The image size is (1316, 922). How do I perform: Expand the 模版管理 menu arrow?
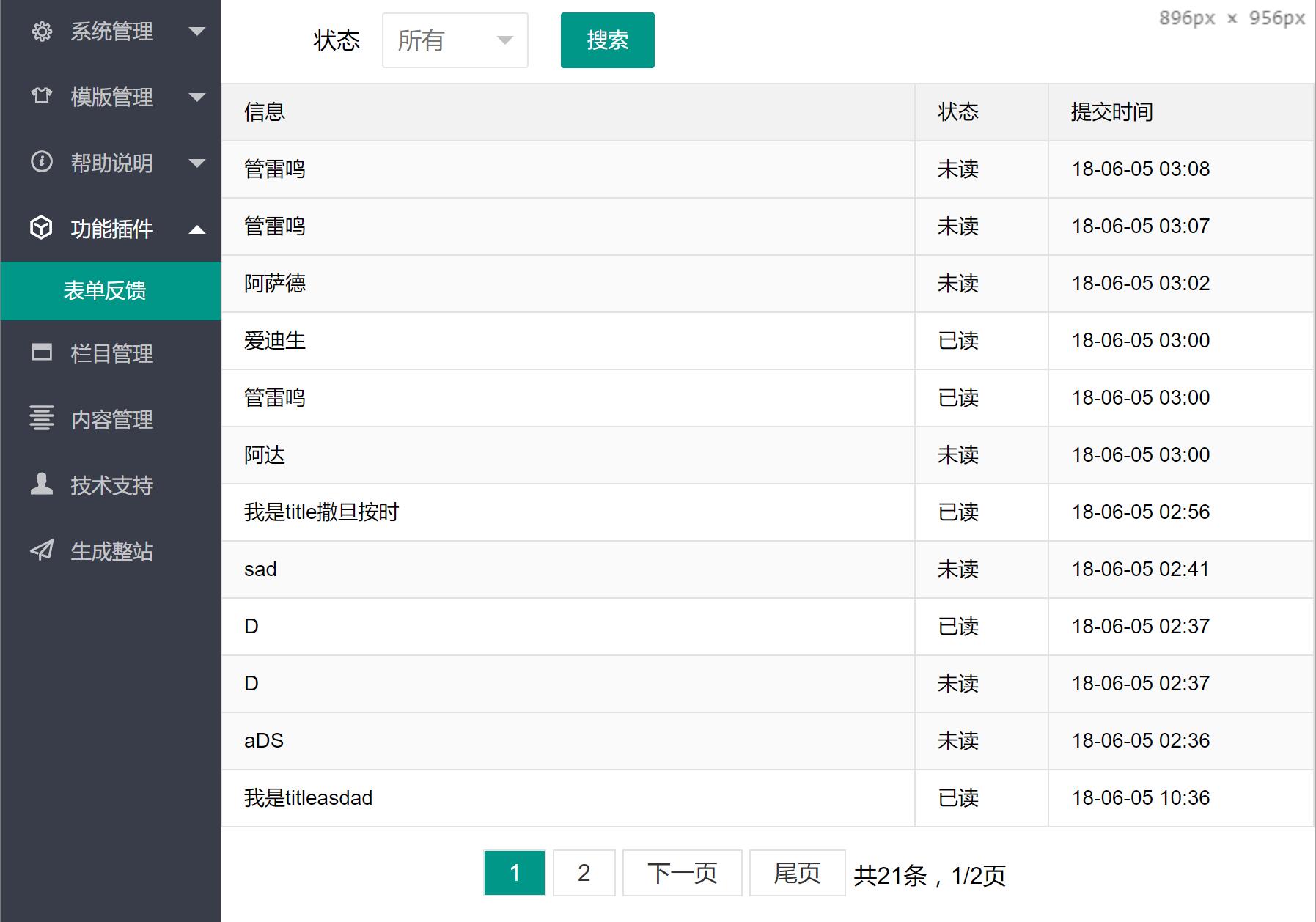click(196, 97)
